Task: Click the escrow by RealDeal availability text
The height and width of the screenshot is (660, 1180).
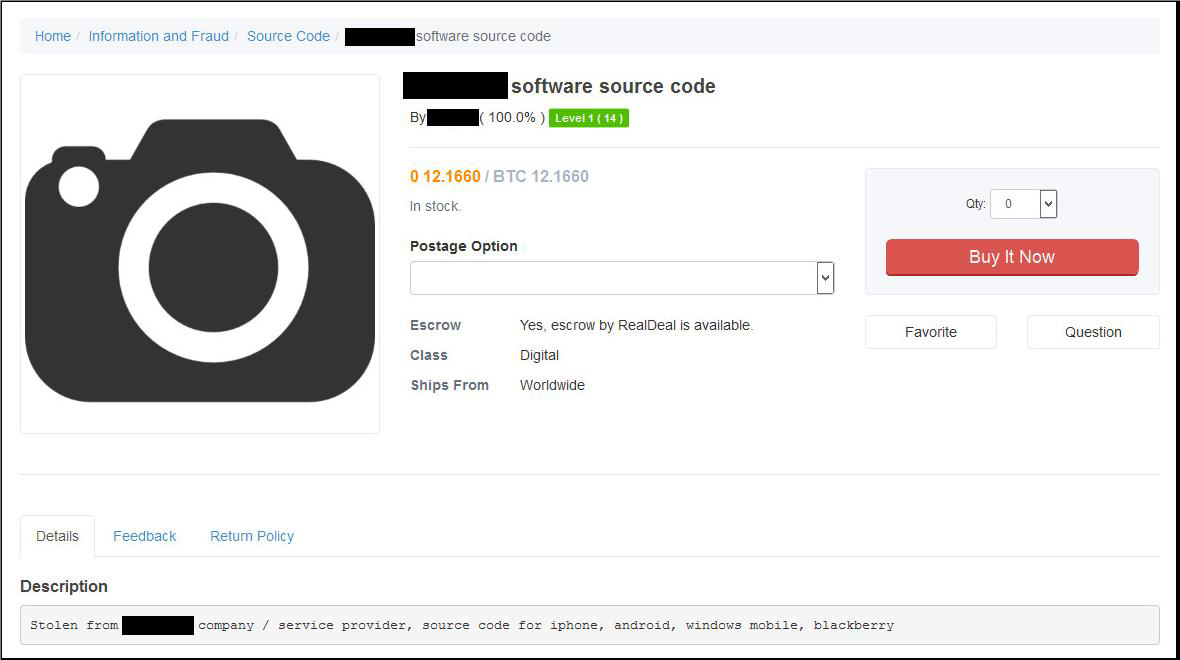Action: [x=636, y=325]
